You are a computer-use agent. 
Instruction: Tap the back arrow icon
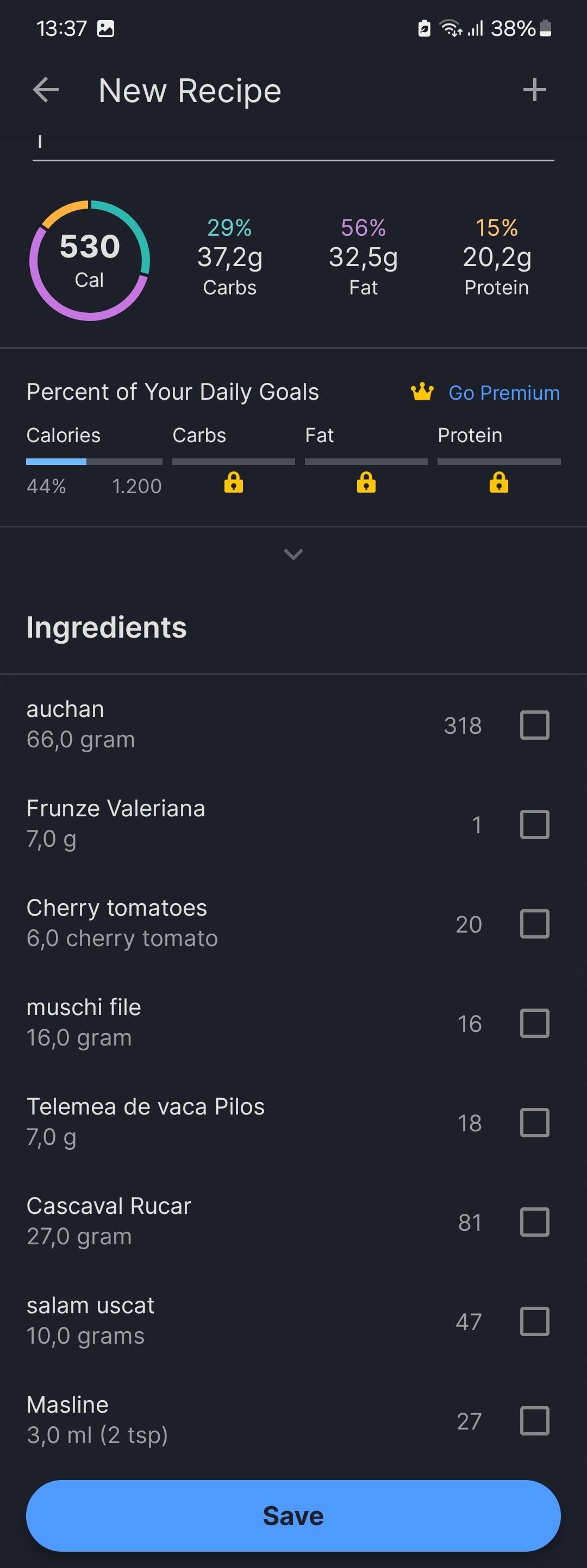(x=46, y=90)
